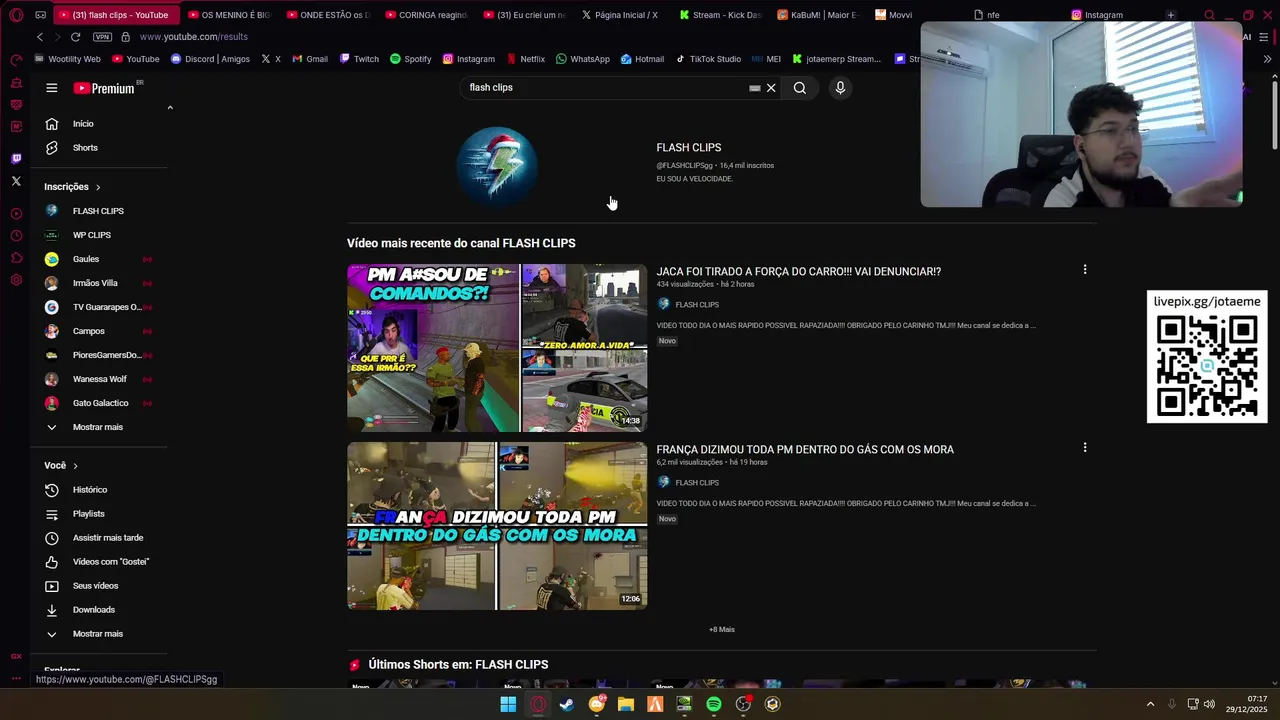Screen dimensions: 1280x720
Task: Open Steam from the Windows taskbar
Action: pos(567,704)
